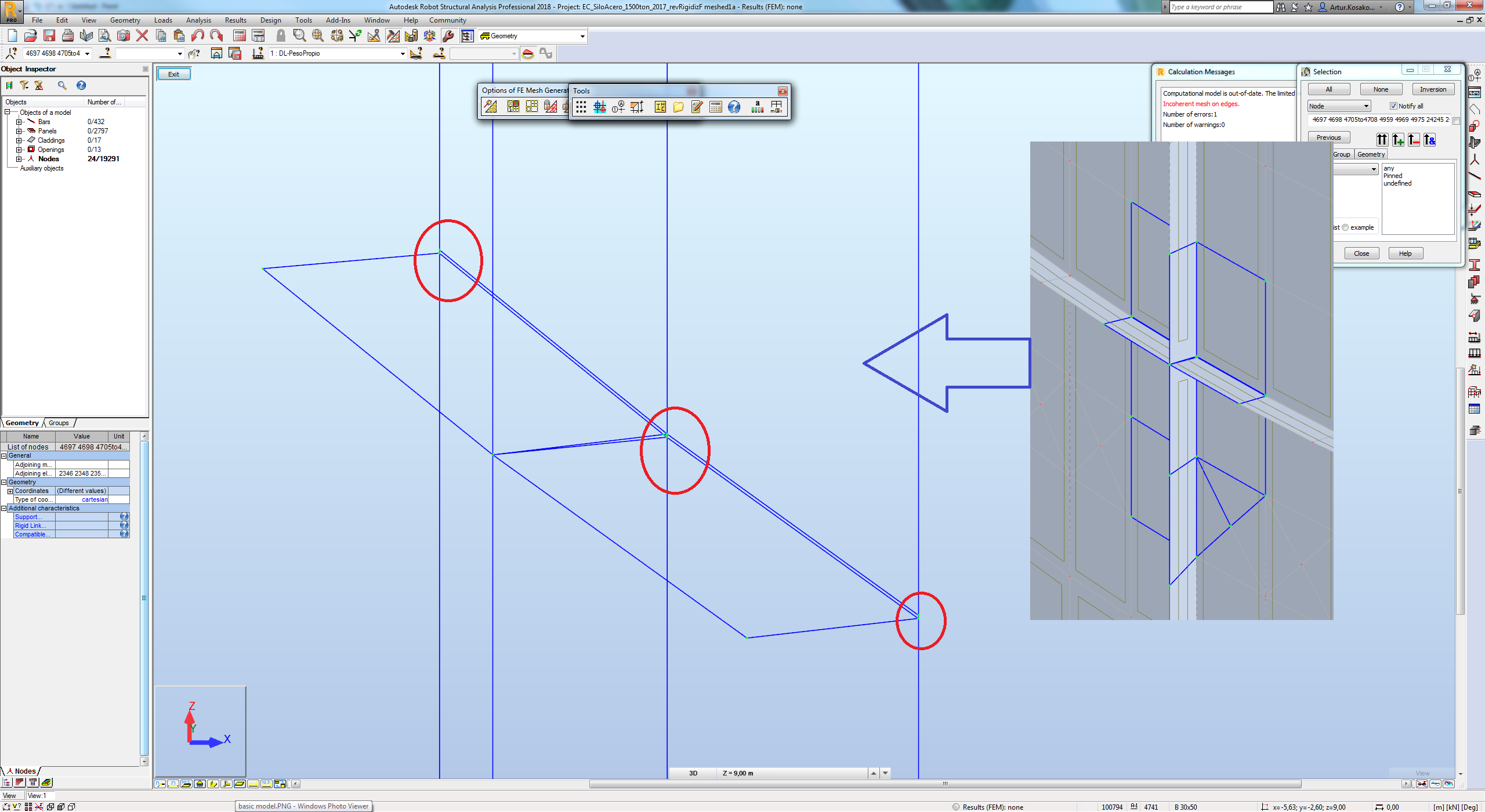Viewport: 1485px width, 812px height.
Task: Toggle the Notify all checkbox
Action: click(x=1393, y=106)
